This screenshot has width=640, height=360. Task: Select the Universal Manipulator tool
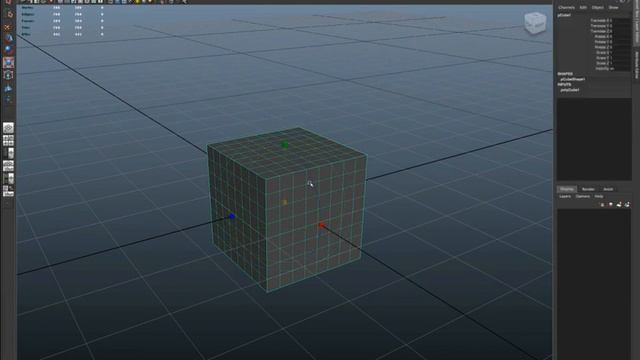(9, 75)
